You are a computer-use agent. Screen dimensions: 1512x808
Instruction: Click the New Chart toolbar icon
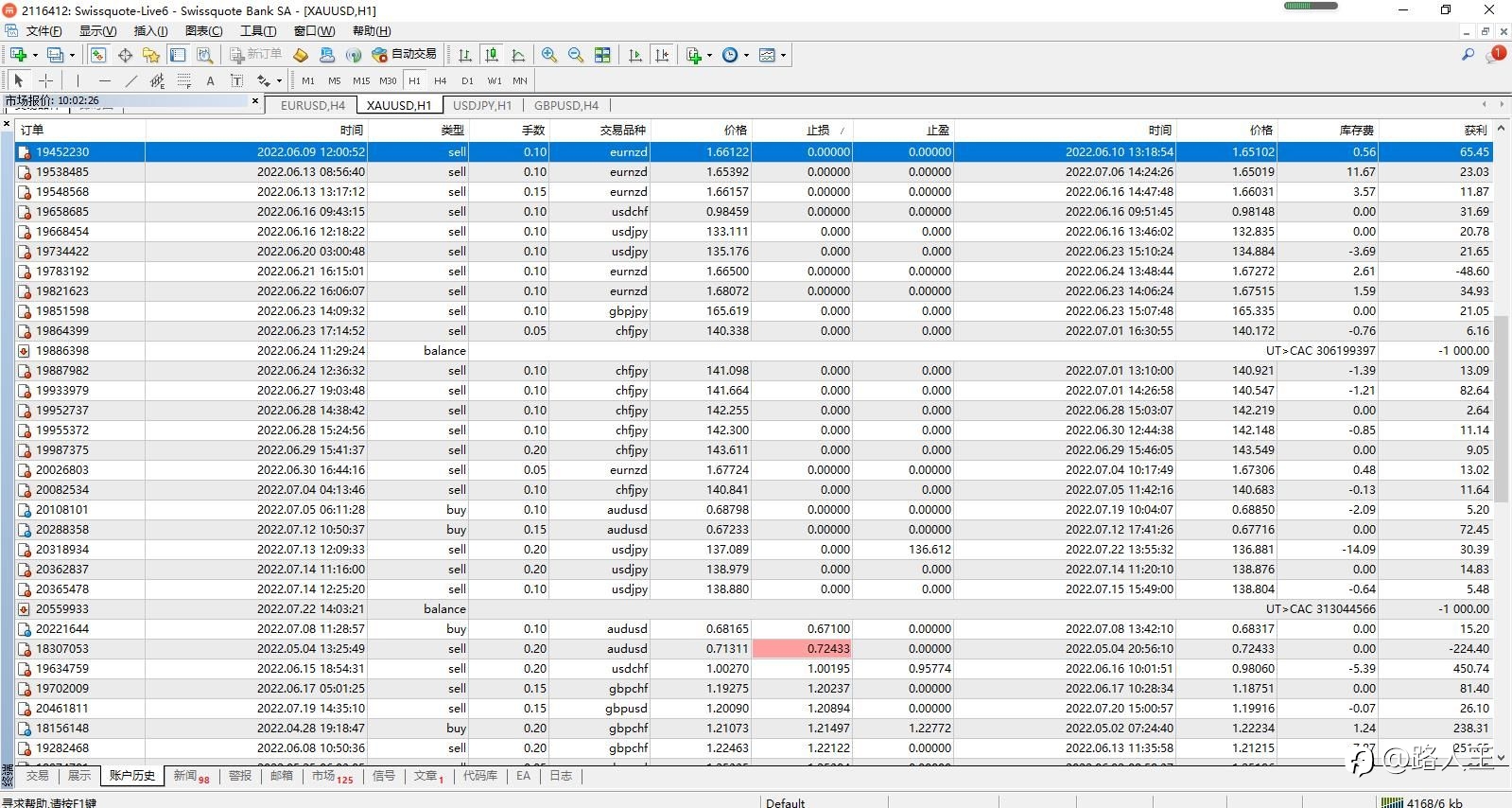(x=17, y=55)
